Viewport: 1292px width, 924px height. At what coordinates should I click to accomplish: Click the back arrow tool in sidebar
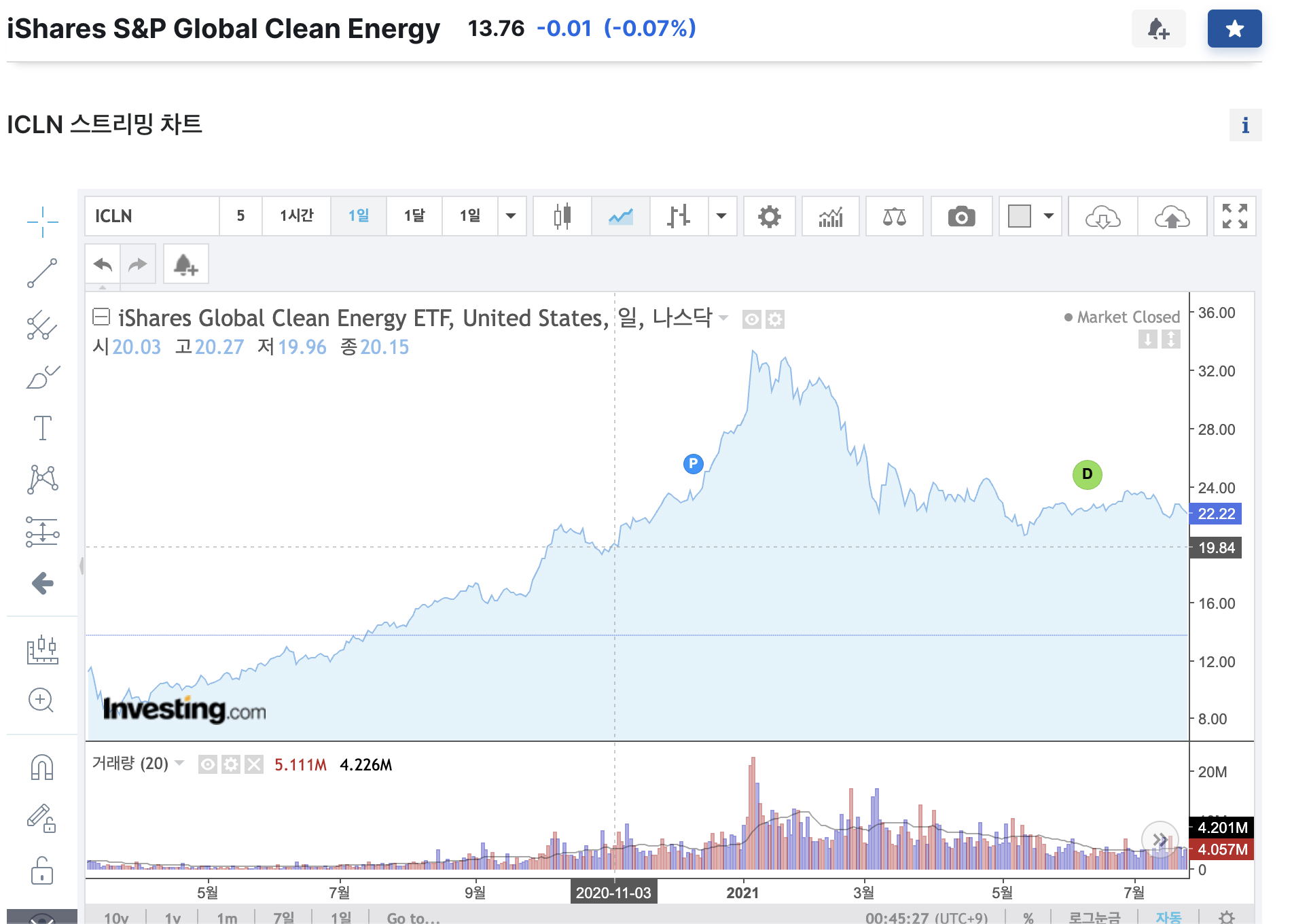tap(42, 583)
